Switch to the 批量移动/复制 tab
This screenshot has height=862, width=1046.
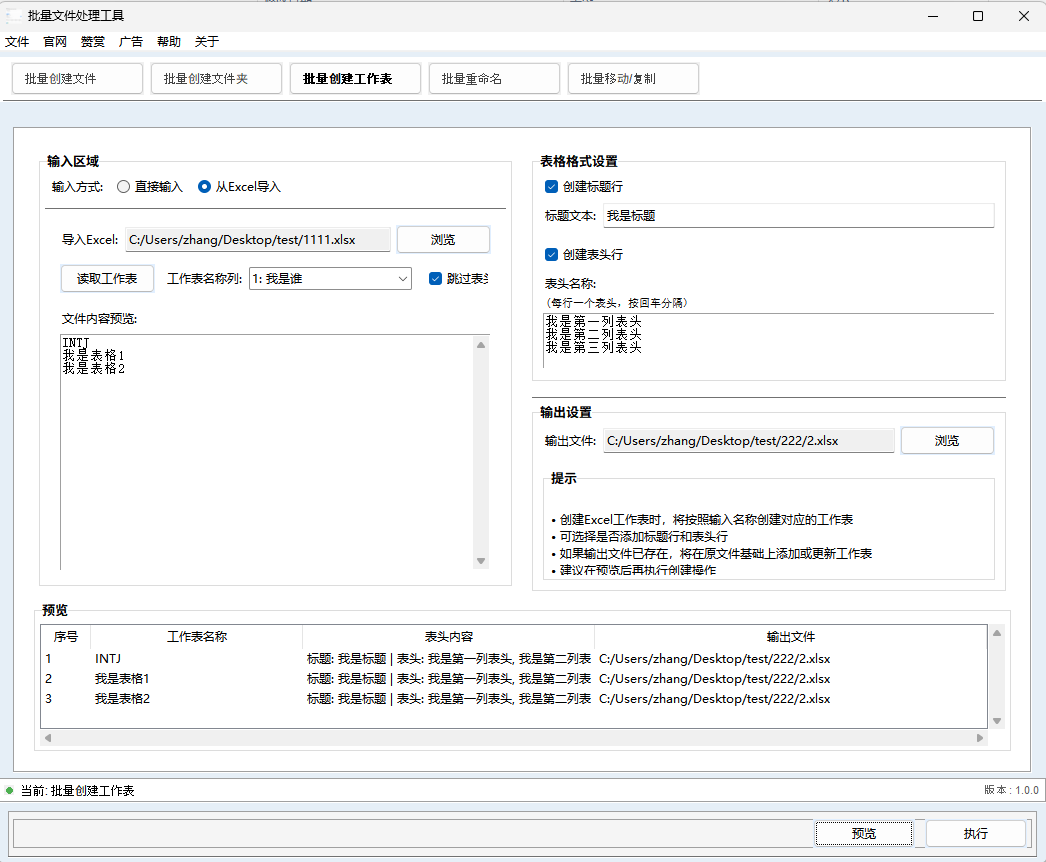point(633,78)
